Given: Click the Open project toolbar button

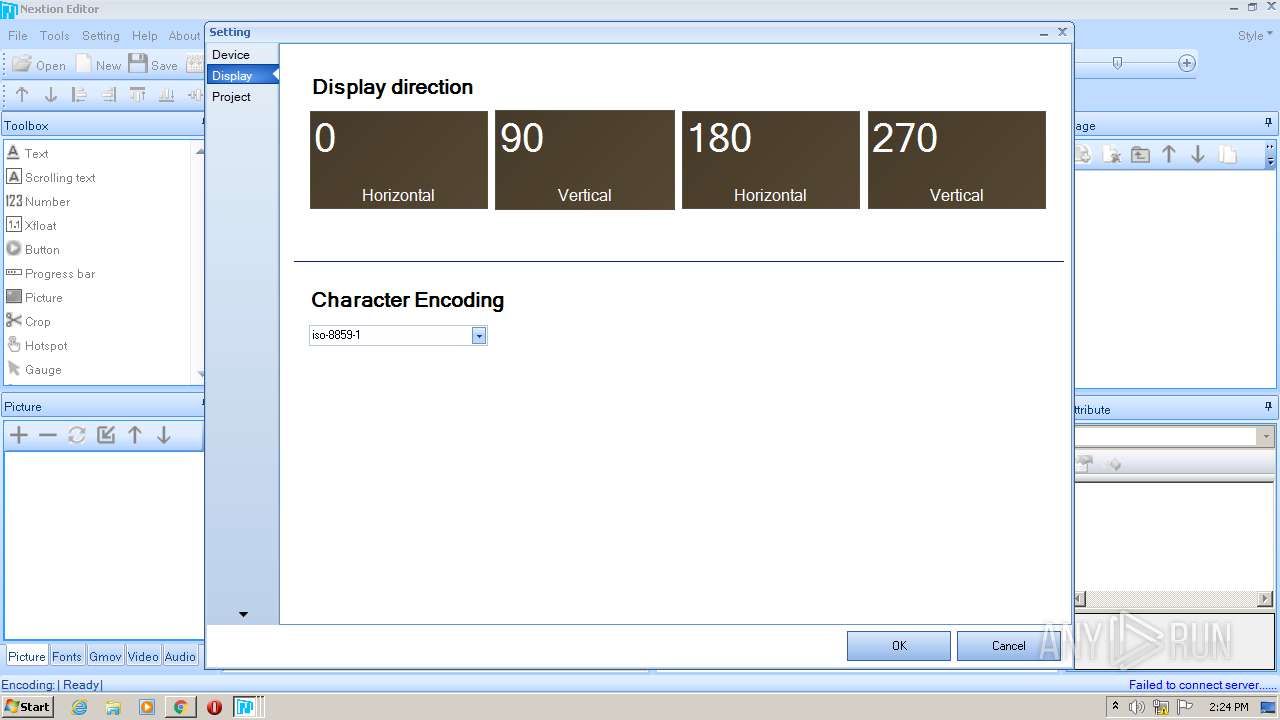Looking at the screenshot, I should click(39, 64).
